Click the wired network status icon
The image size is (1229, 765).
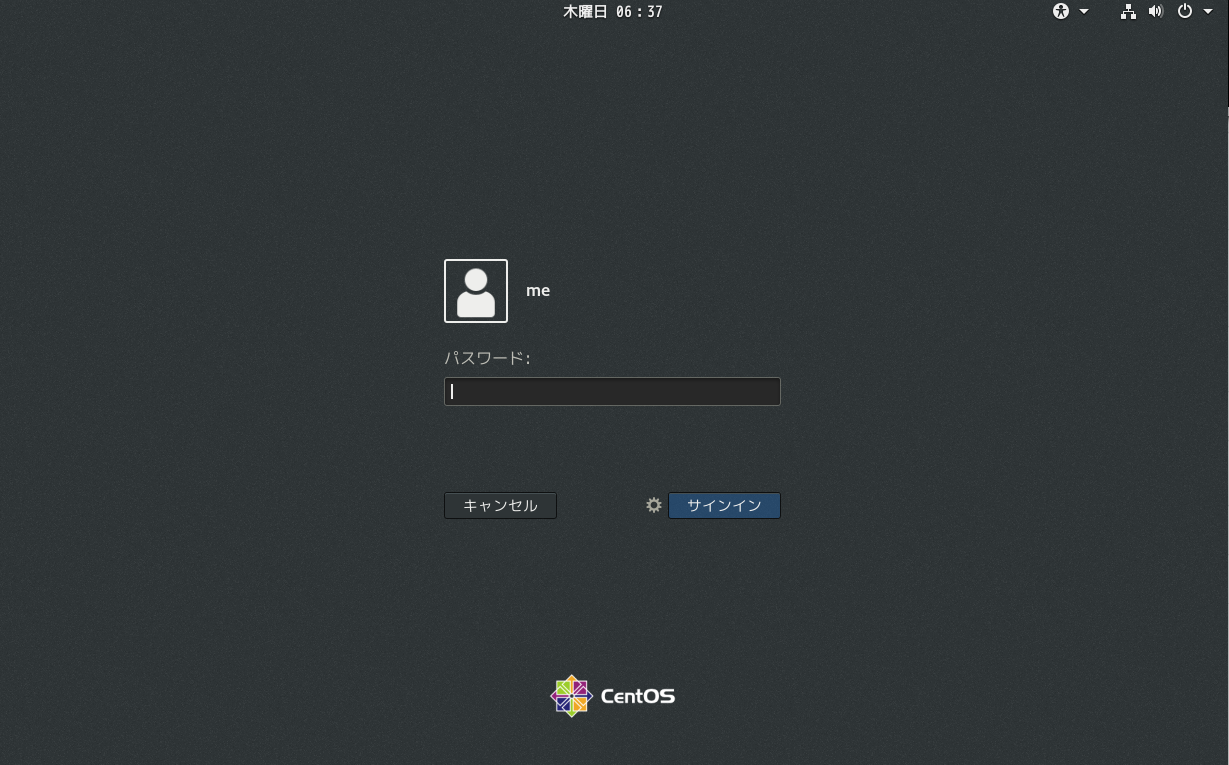[1128, 11]
